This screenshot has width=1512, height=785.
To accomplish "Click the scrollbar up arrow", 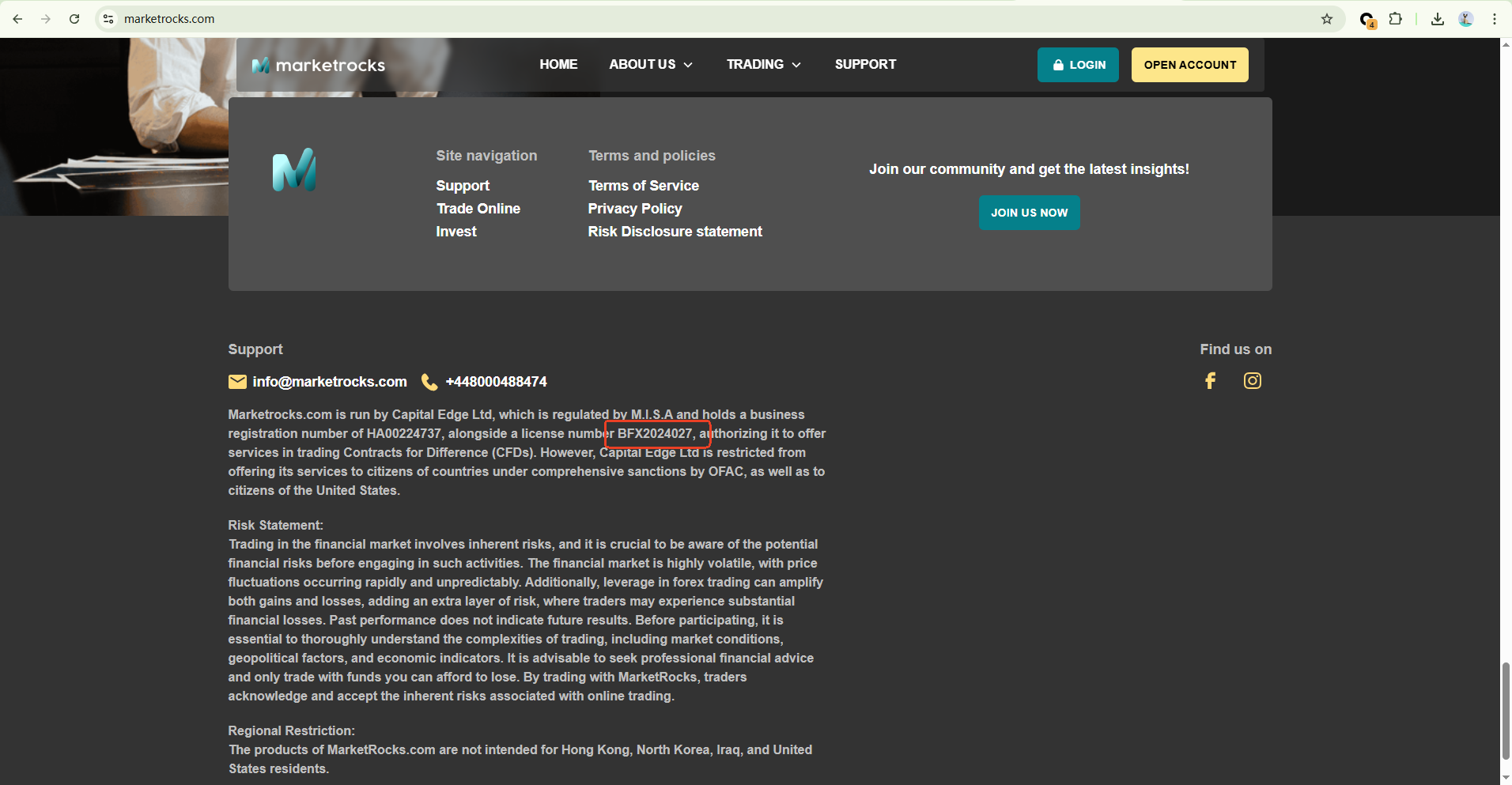I will click(1506, 44).
